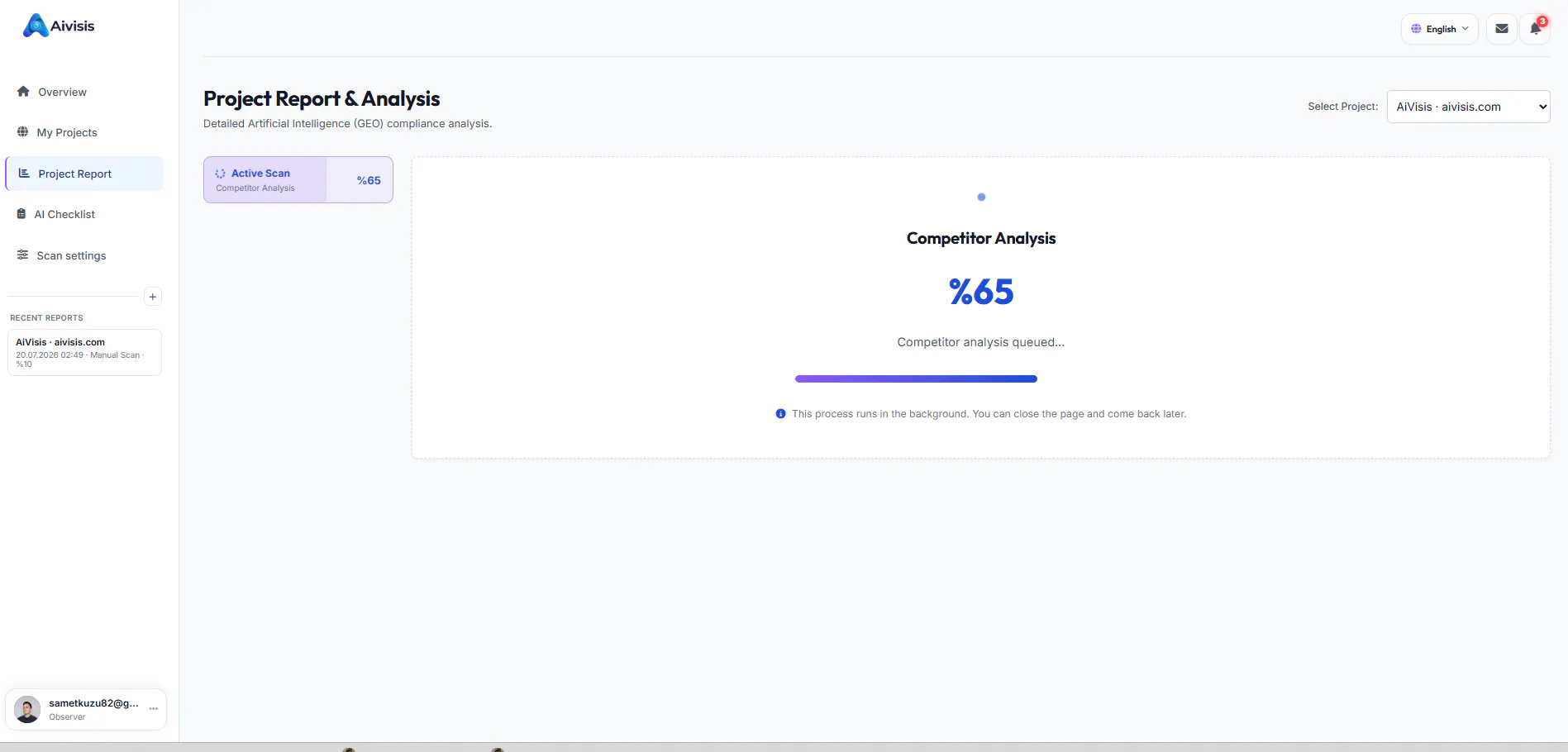
Task: Click the user profile avatar
Action: (27, 709)
